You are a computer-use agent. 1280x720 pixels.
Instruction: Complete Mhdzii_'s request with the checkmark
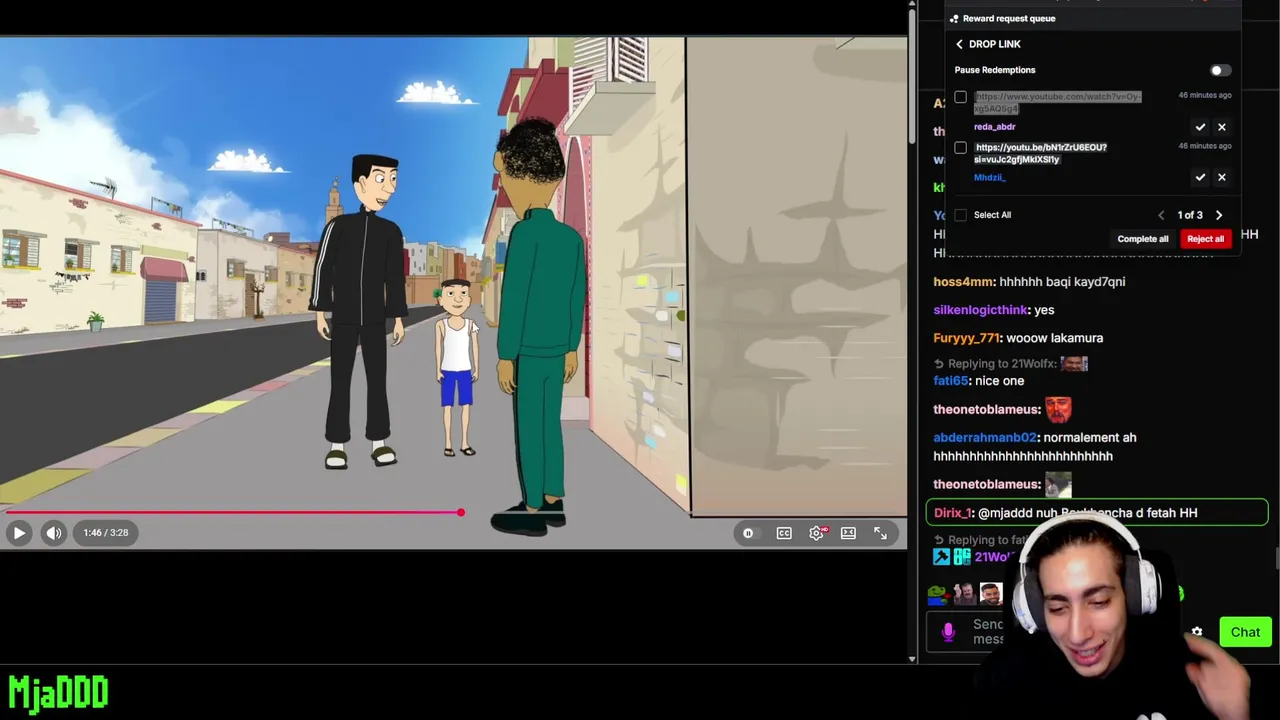[x=1200, y=177]
